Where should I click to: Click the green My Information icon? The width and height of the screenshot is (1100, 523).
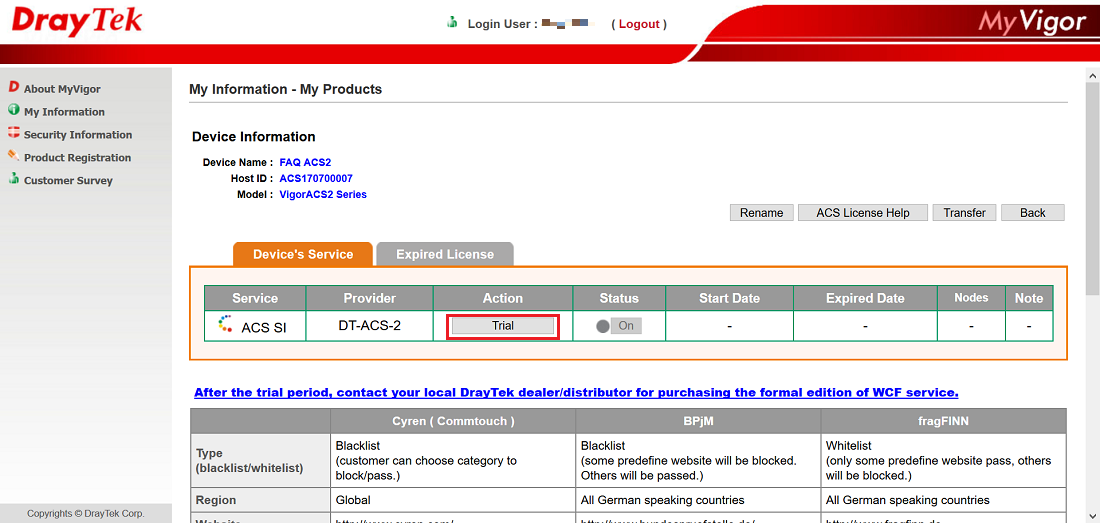13,111
